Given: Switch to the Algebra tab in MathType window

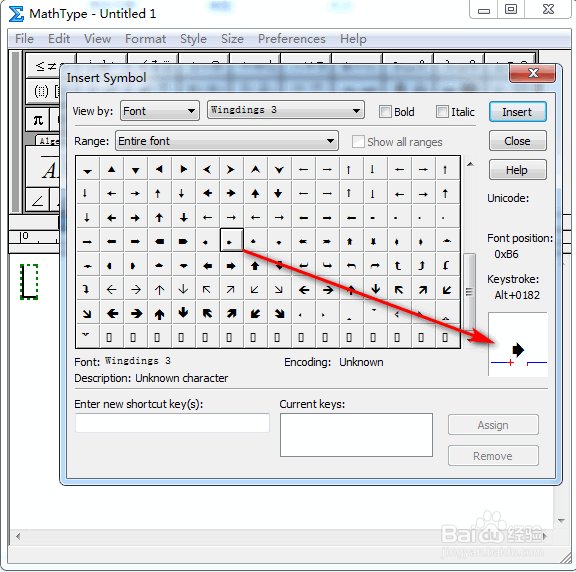Looking at the screenshot, I should pyautogui.click(x=48, y=141).
